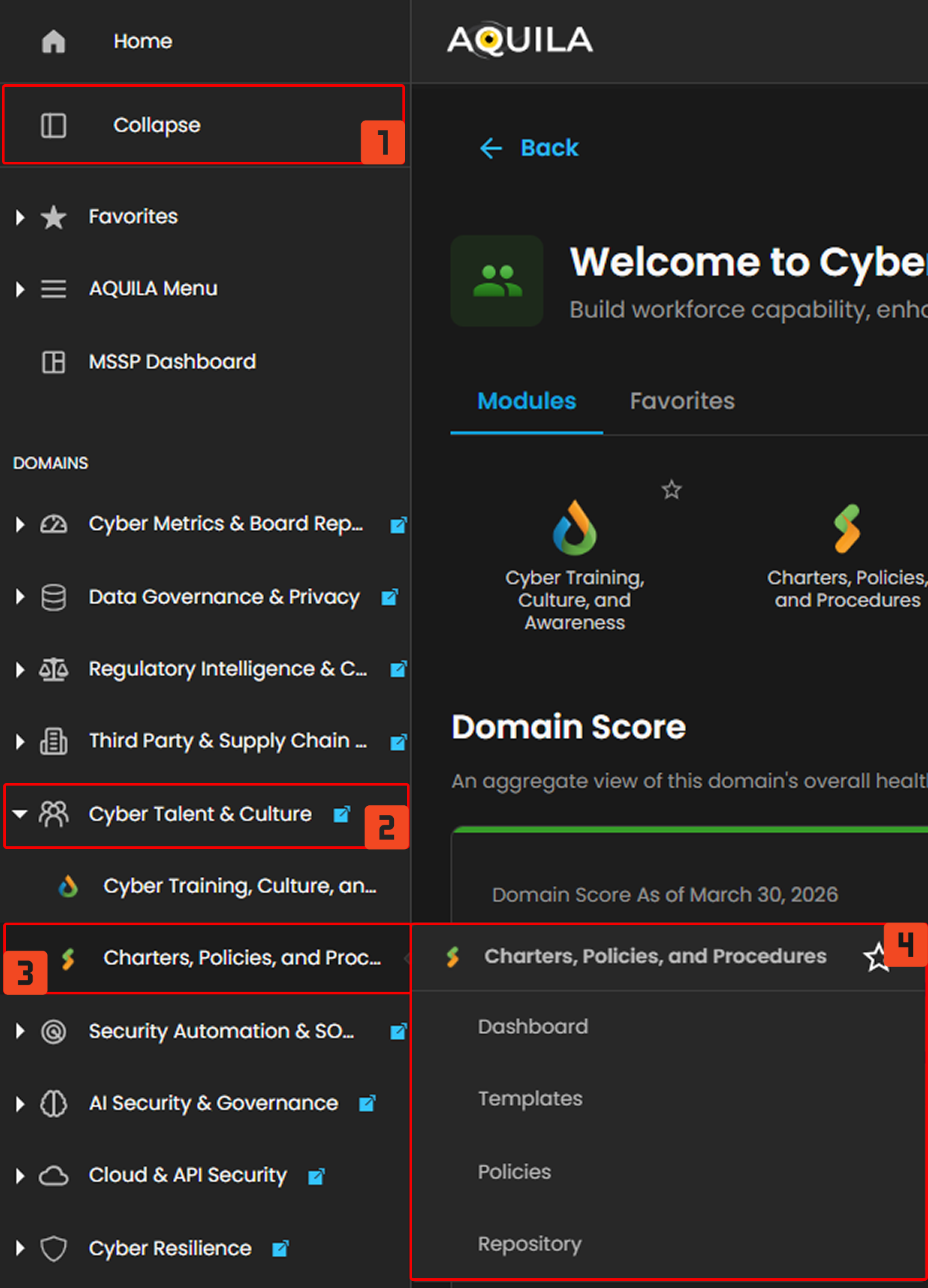Click the Cyber Resilience shield icon

pos(53,1249)
